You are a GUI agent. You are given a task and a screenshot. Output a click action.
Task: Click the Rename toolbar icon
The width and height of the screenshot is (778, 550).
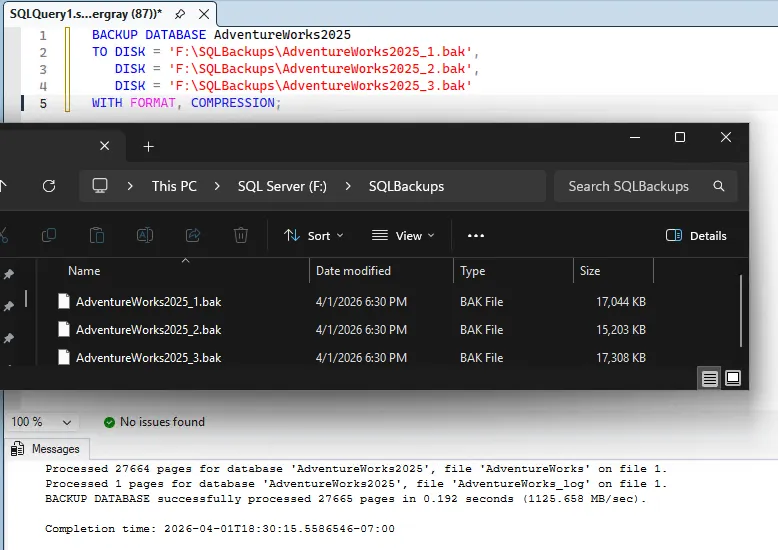point(144,235)
